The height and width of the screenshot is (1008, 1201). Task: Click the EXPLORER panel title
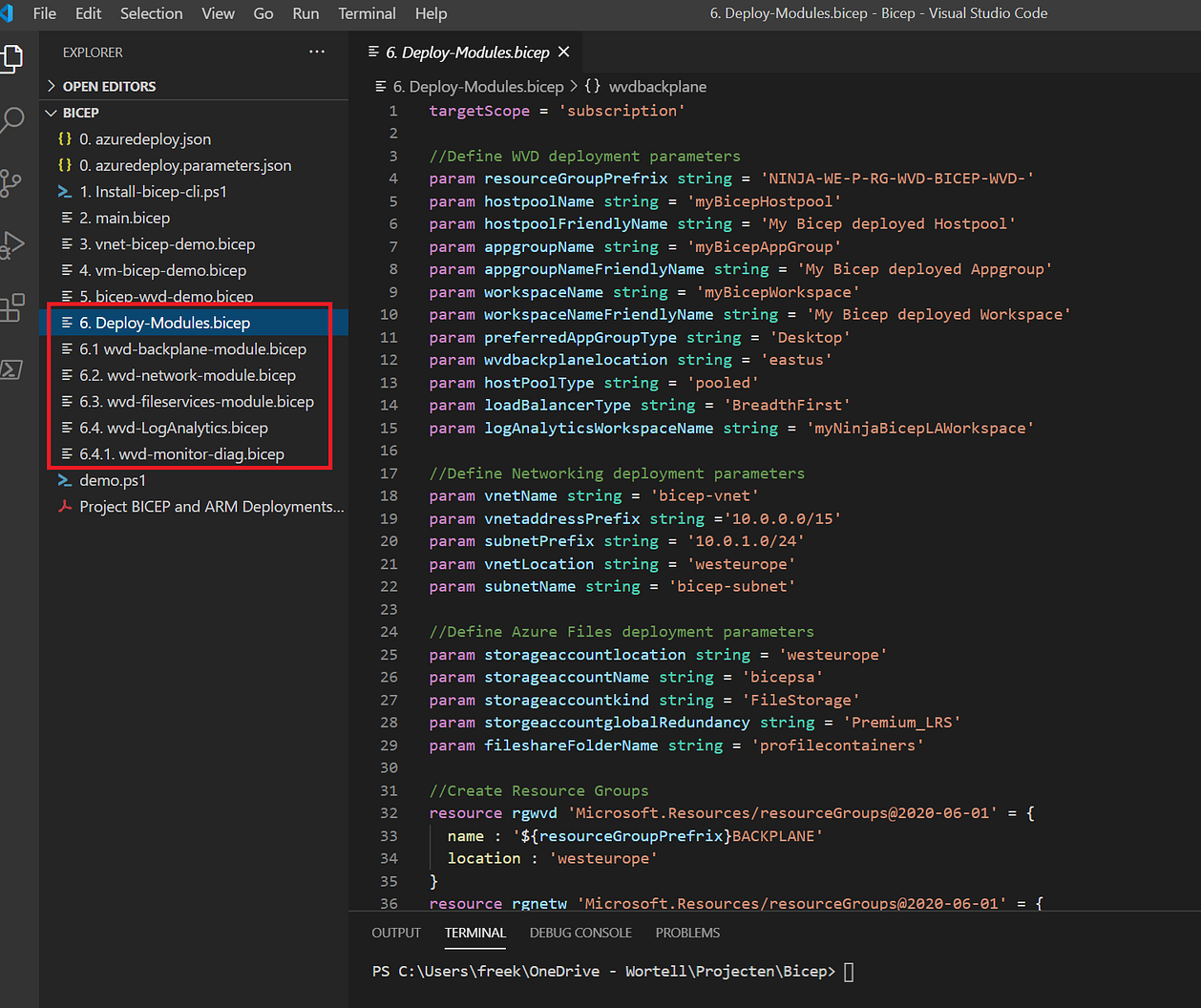[93, 52]
